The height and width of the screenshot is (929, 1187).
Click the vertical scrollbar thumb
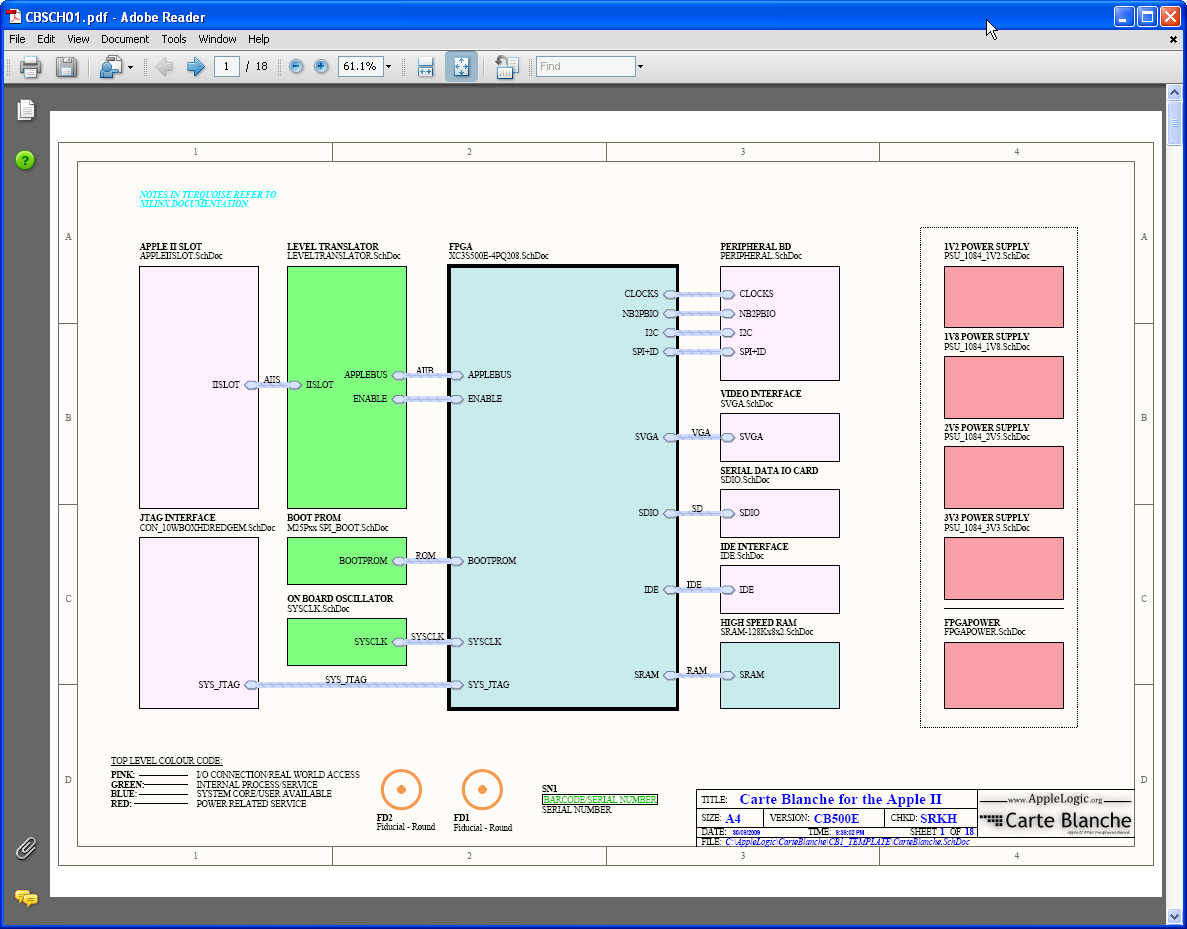pyautogui.click(x=1174, y=123)
